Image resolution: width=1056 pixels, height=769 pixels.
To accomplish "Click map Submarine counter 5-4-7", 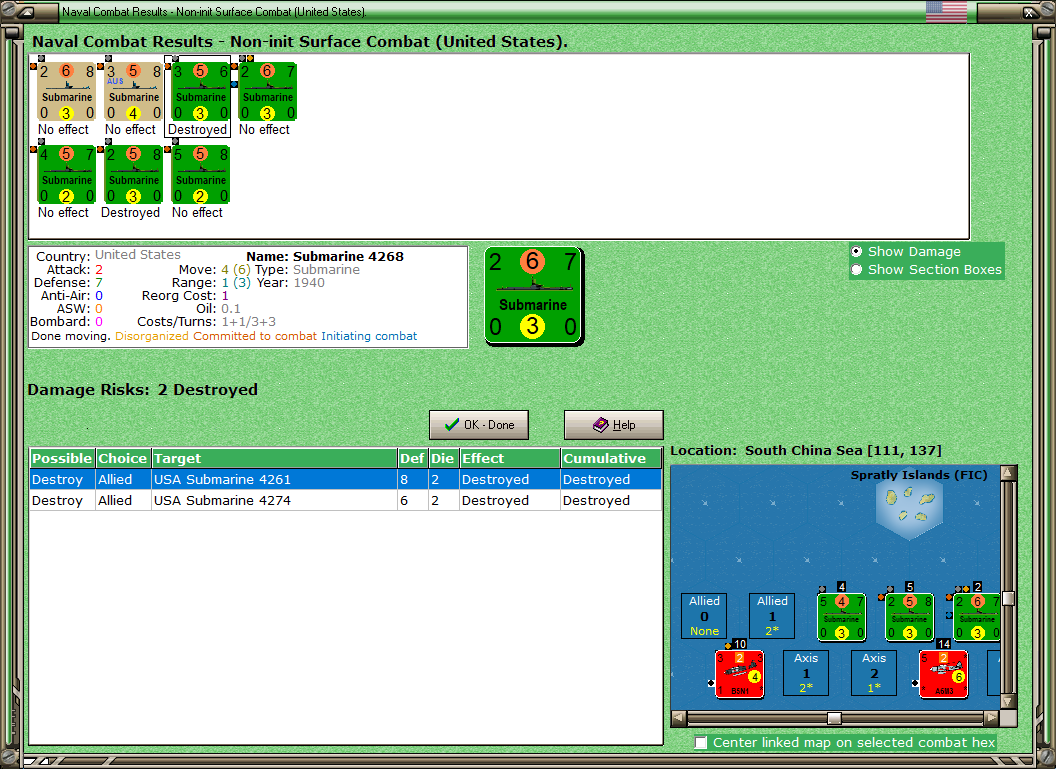I will click(x=841, y=617).
